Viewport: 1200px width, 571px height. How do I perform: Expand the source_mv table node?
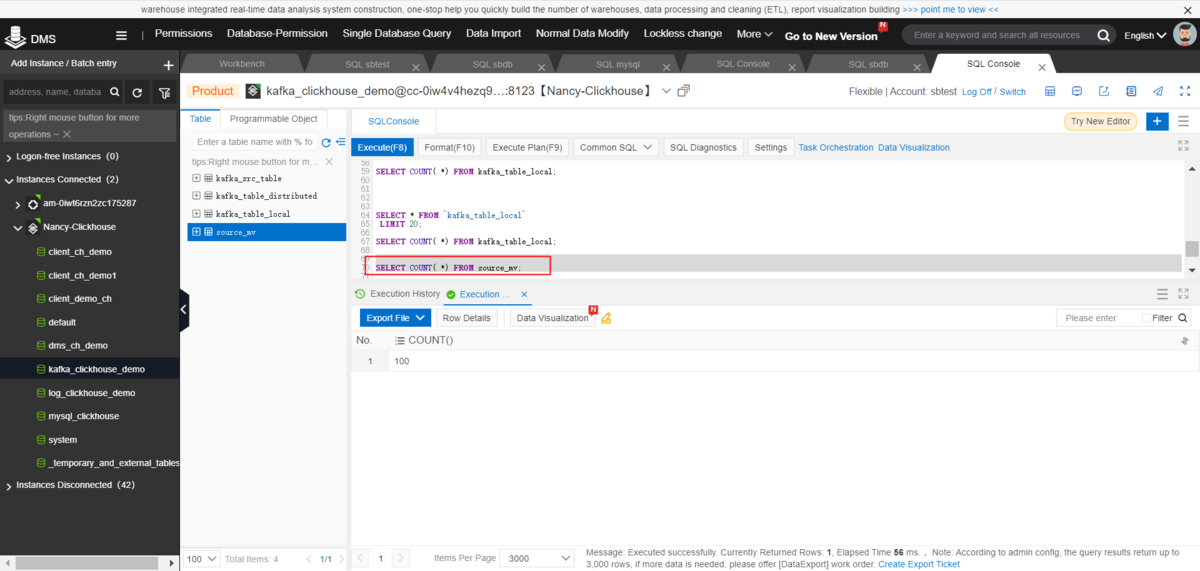tap(196, 232)
